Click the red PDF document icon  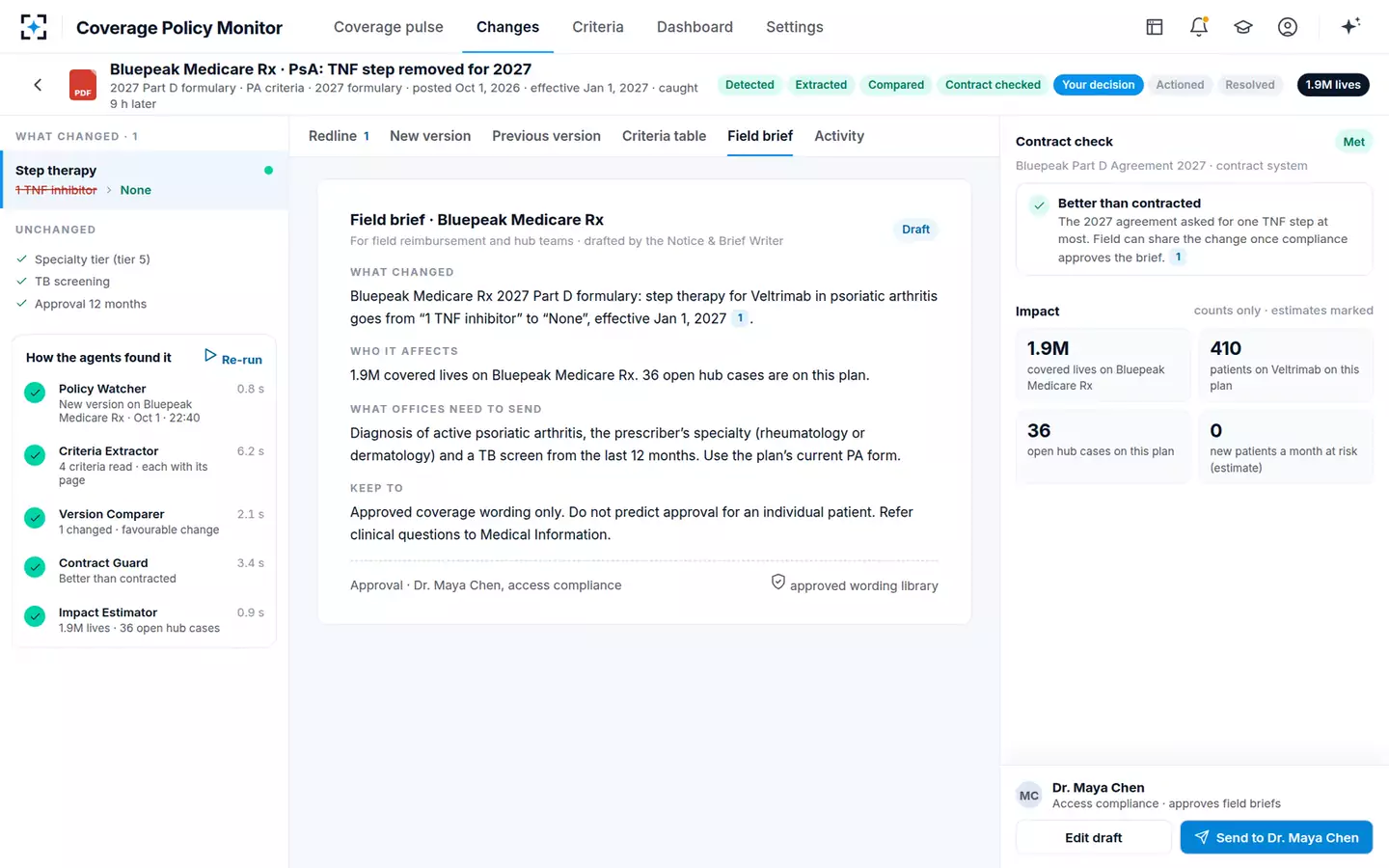pyautogui.click(x=83, y=85)
